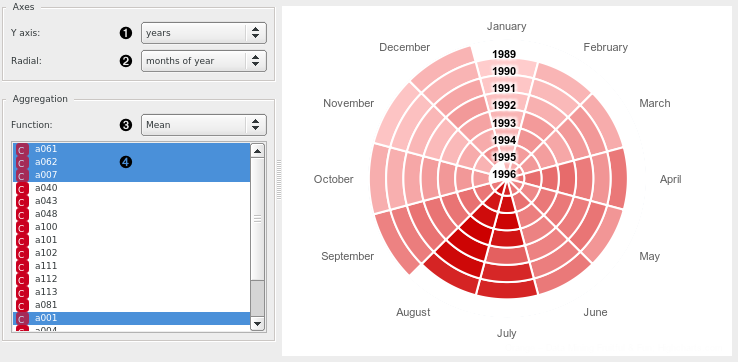
Task: Click the January month label
Action: tap(506, 26)
